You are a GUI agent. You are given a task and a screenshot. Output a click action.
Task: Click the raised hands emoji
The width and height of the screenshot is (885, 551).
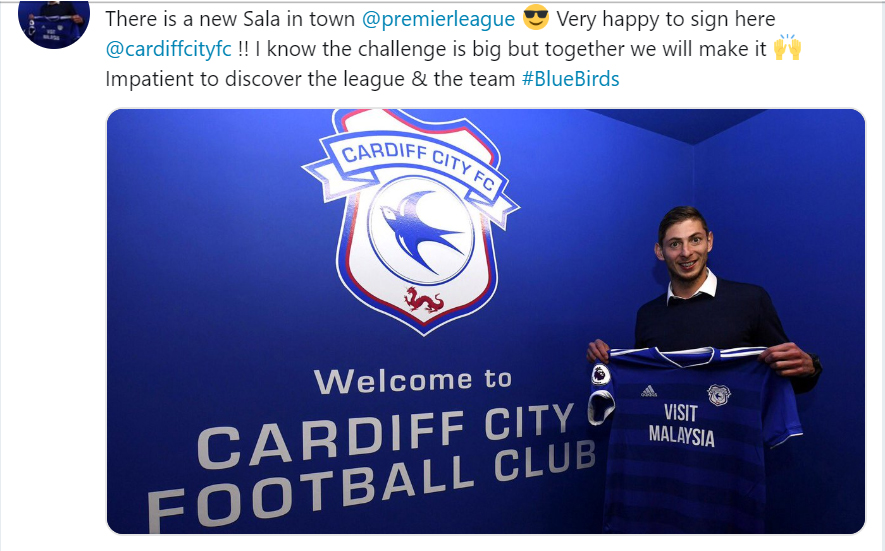(787, 47)
